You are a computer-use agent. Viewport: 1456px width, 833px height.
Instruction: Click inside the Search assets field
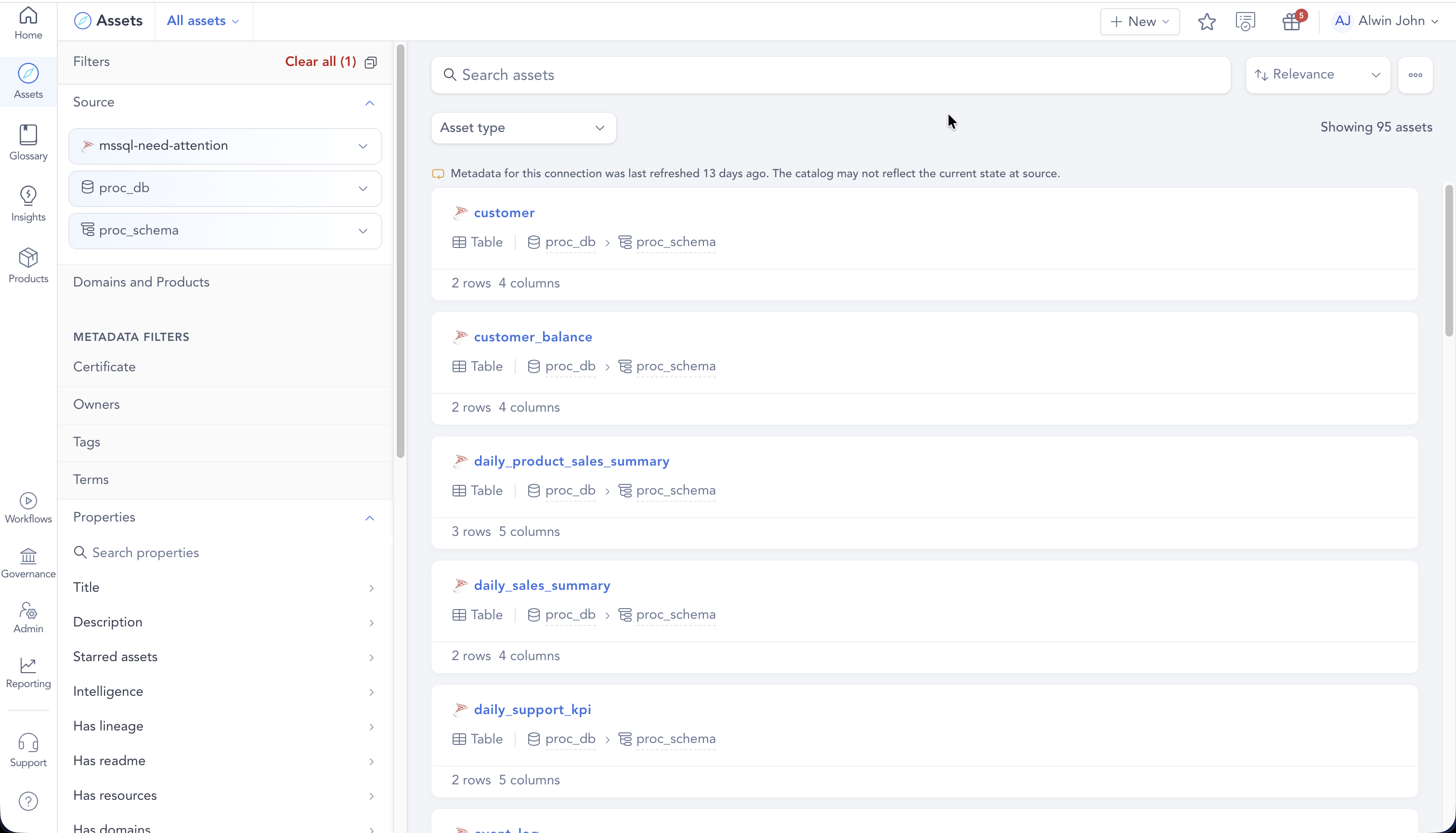(831, 75)
